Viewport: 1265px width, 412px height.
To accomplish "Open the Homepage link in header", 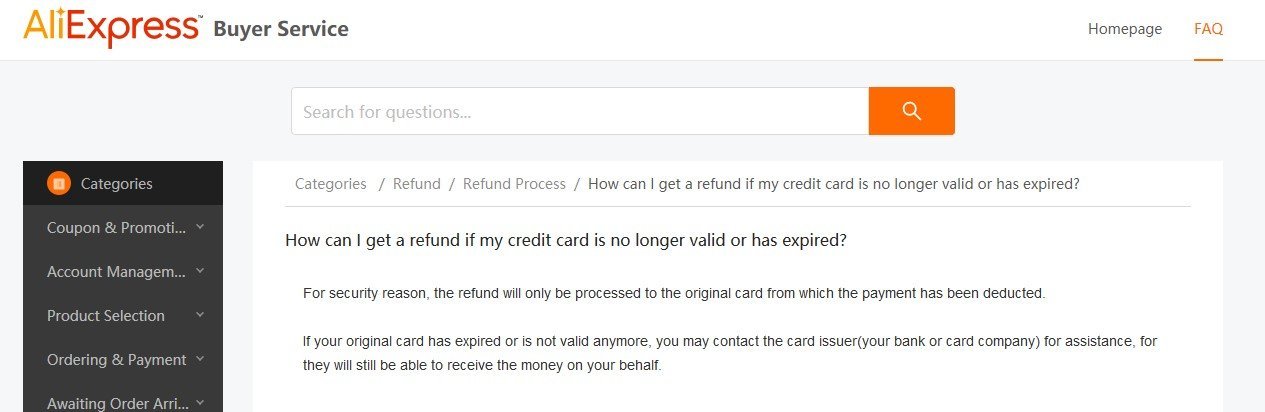I will pyautogui.click(x=1125, y=29).
